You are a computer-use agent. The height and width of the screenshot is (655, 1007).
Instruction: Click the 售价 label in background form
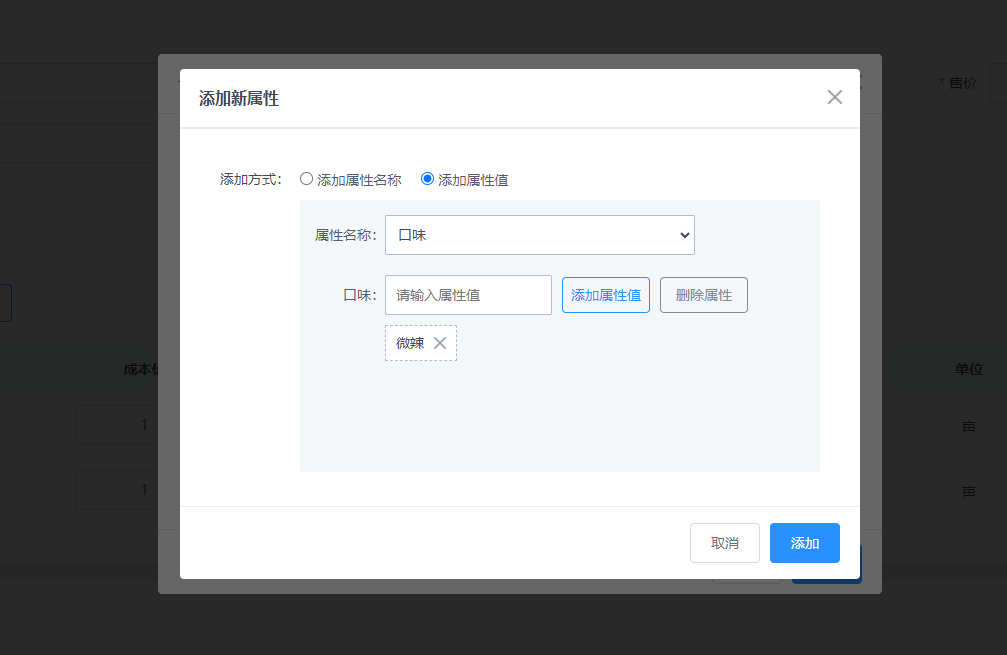[x=962, y=83]
